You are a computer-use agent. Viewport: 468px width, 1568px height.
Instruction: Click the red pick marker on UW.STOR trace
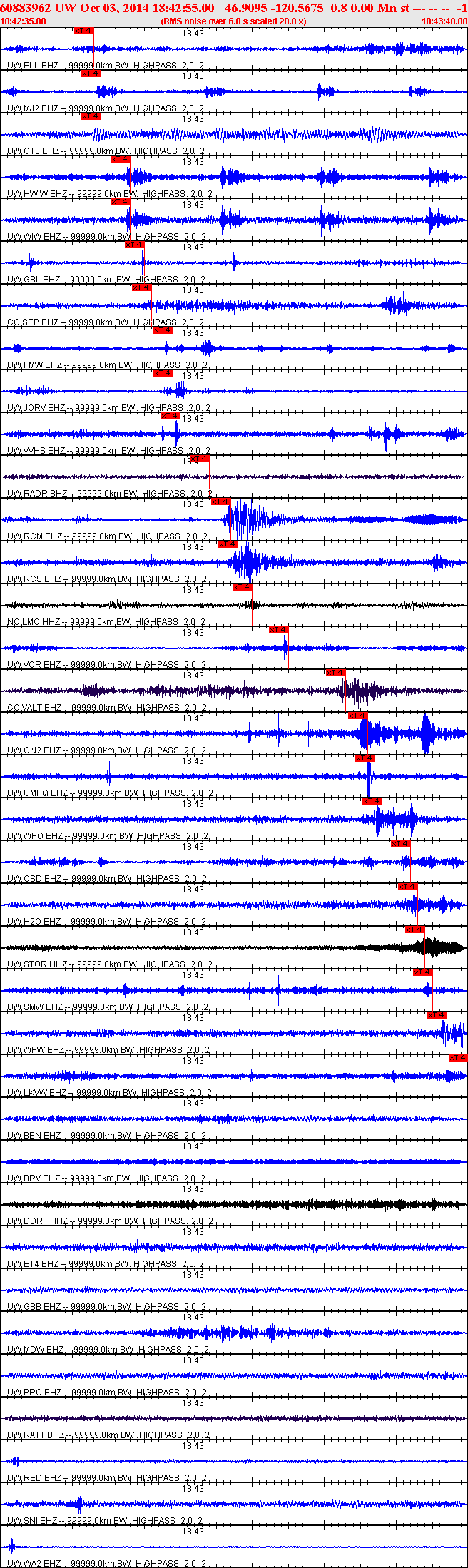click(x=414, y=930)
